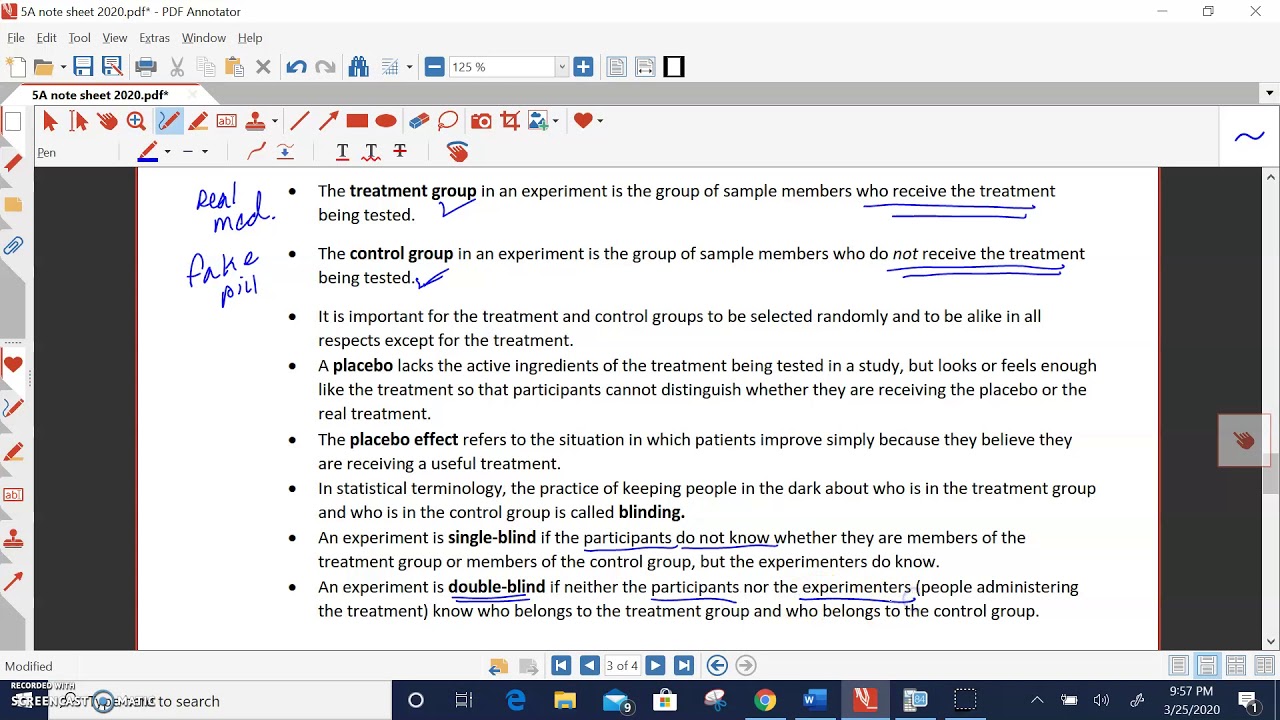Select the Strikeout text tool

click(x=400, y=151)
